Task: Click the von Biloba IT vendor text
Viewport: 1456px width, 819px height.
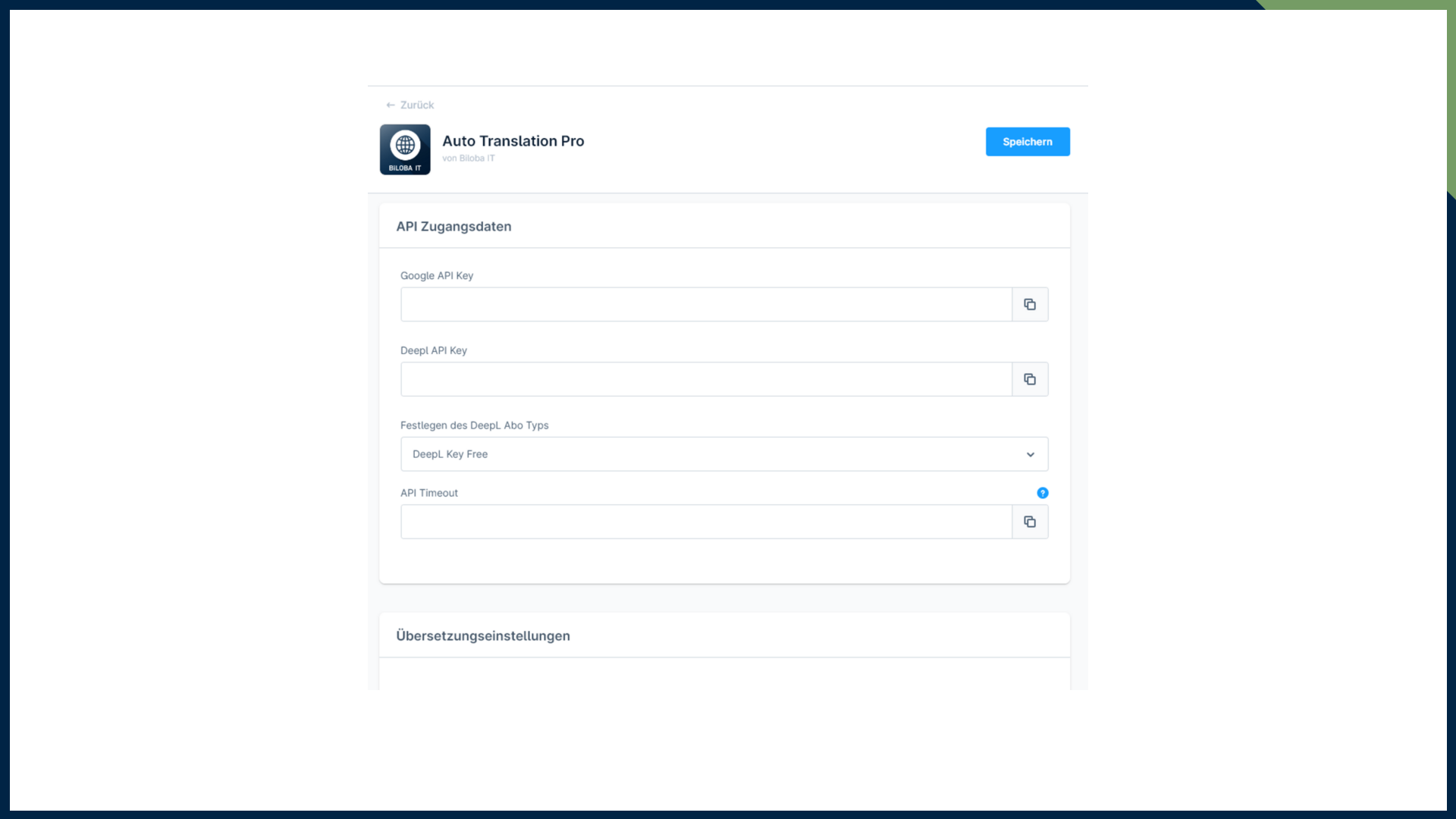Action: (469, 158)
